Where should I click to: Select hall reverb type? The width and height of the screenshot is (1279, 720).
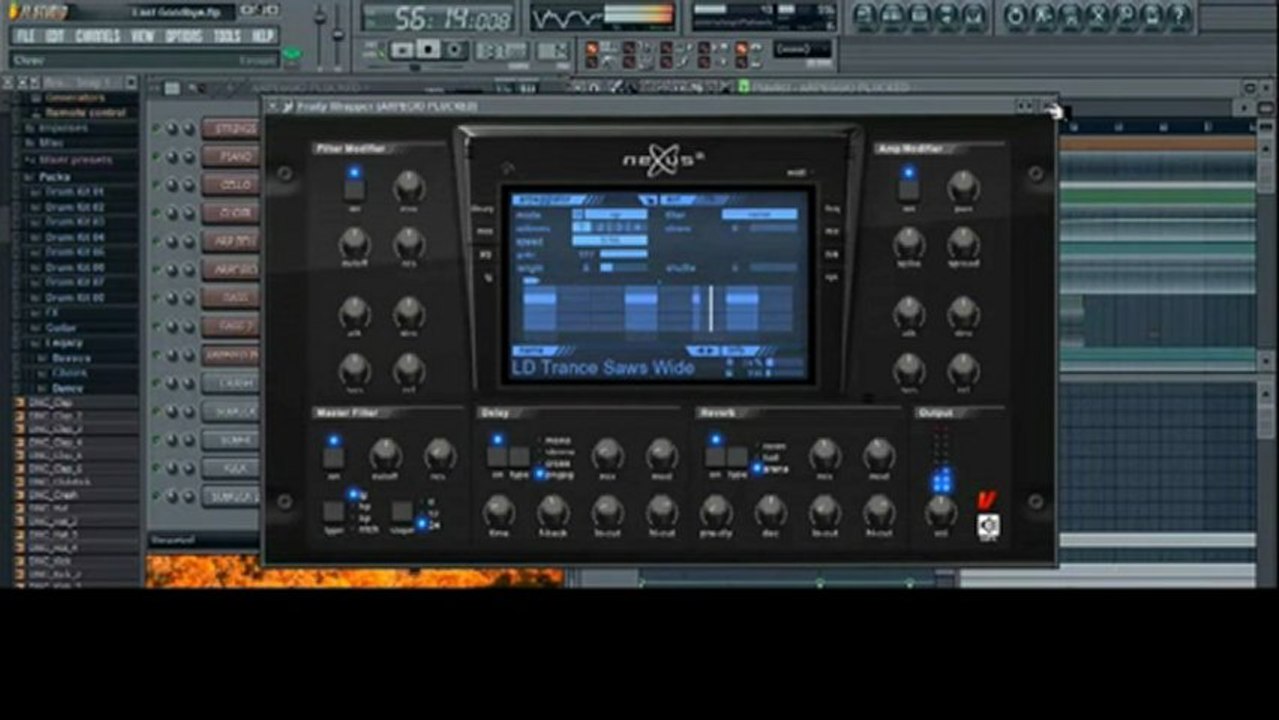(770, 457)
